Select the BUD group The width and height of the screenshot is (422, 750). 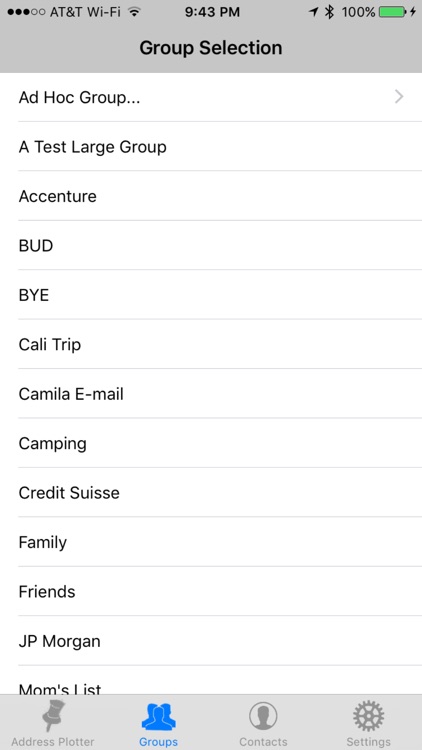coord(211,245)
